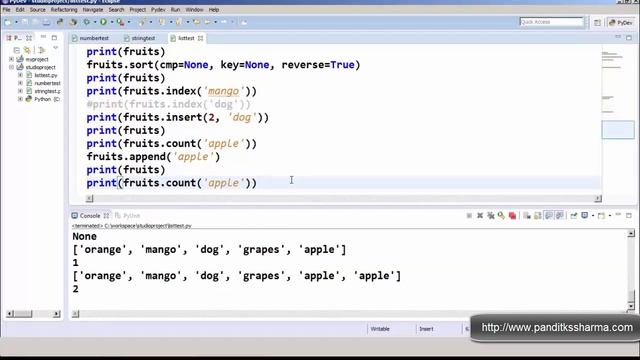
Task: Open the Window menu
Action: tap(194, 9)
